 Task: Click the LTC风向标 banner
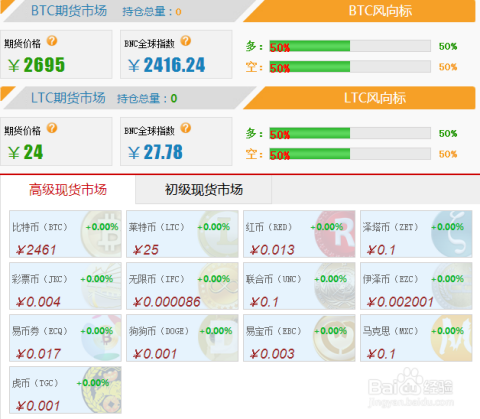pyautogui.click(x=360, y=98)
